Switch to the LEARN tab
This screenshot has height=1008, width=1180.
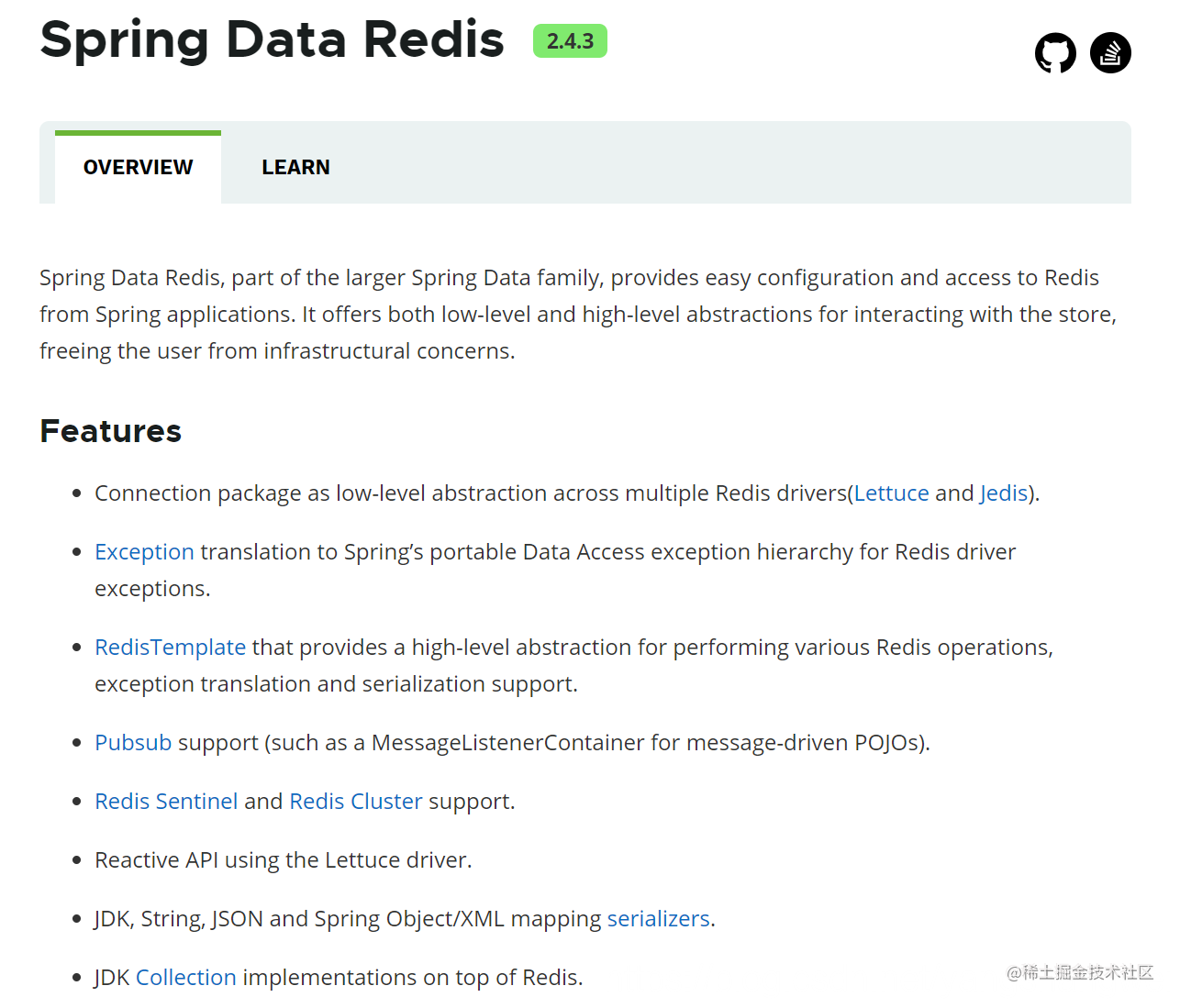(x=295, y=167)
